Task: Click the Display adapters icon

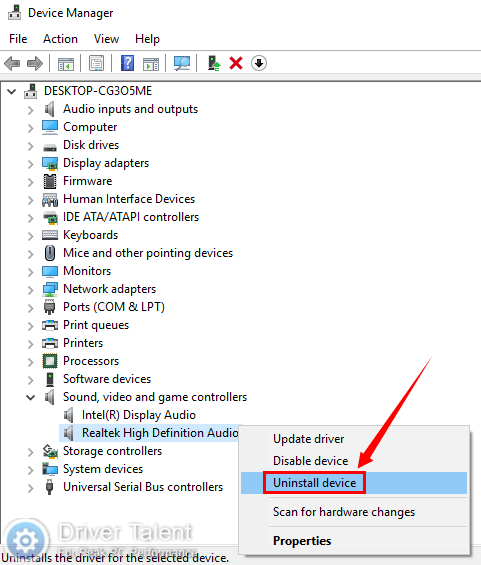Action: (50, 164)
